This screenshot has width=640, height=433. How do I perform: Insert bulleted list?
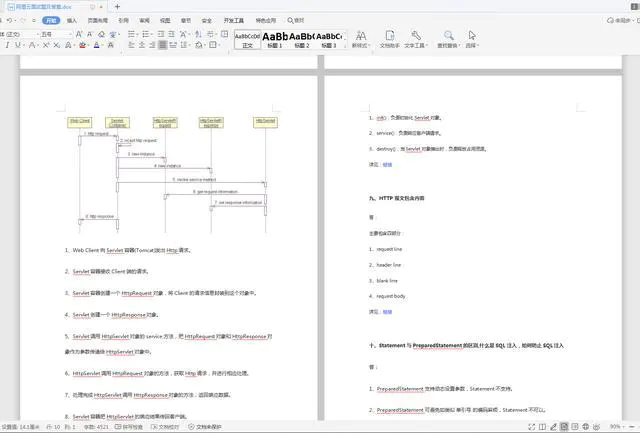(131, 34)
